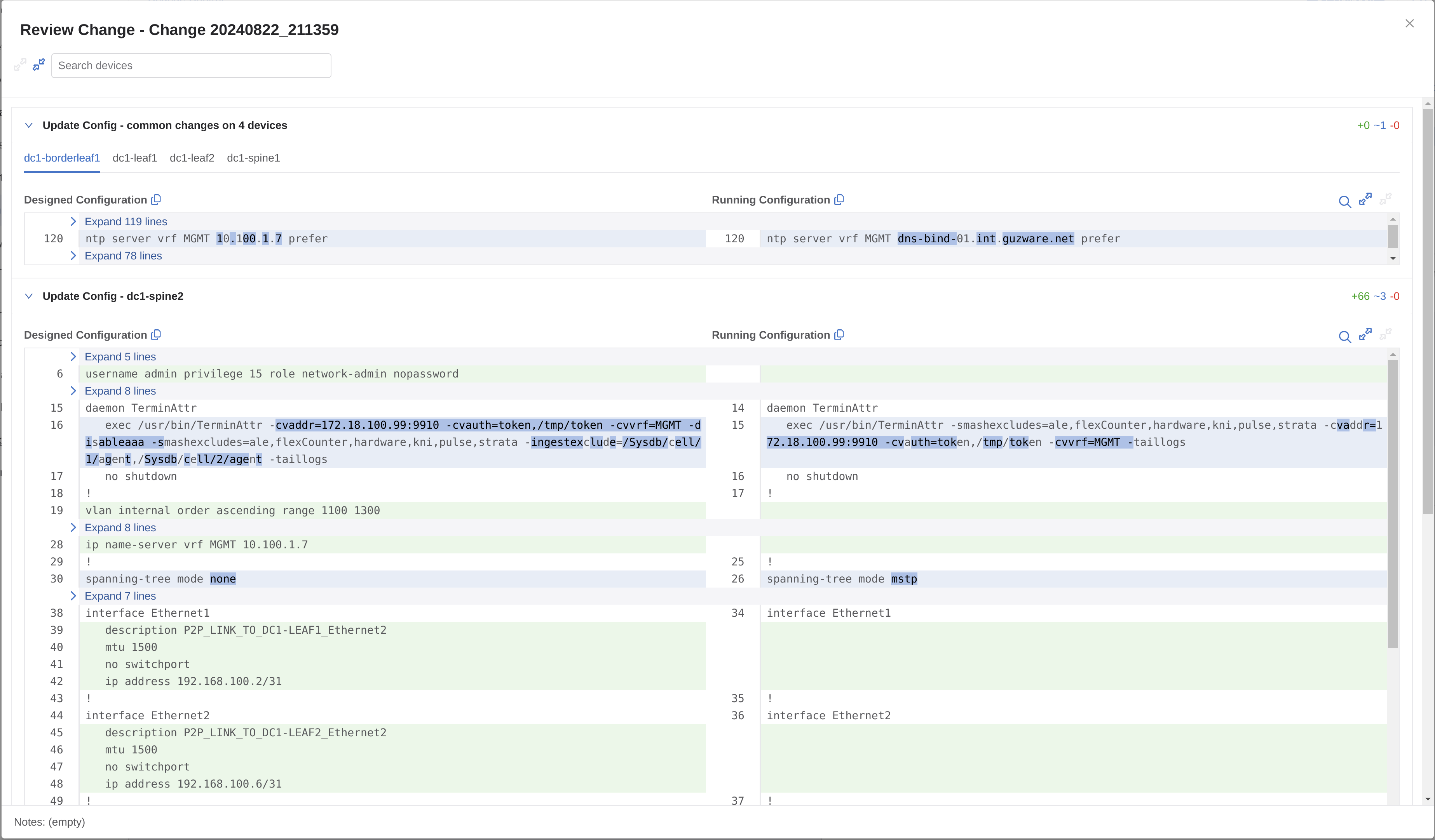Click 'ip name-server vrf MGMT 10.100.1.7' line

(x=392, y=544)
